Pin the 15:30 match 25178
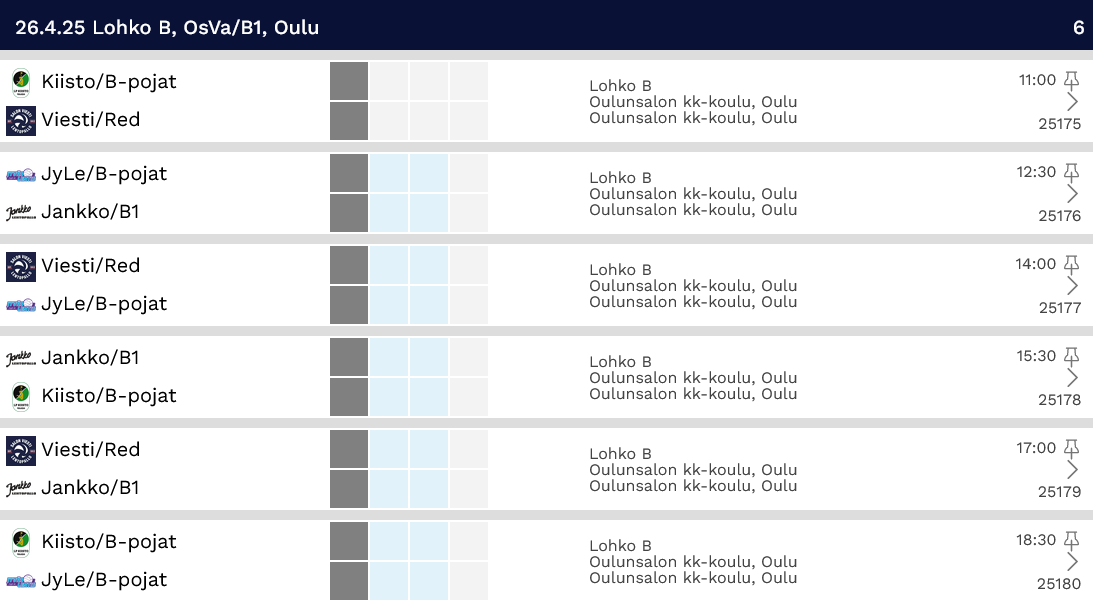 point(1071,356)
